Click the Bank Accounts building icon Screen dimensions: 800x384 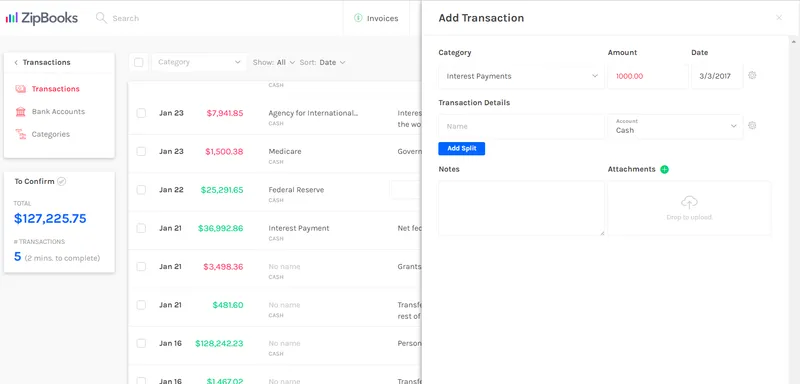point(20,112)
